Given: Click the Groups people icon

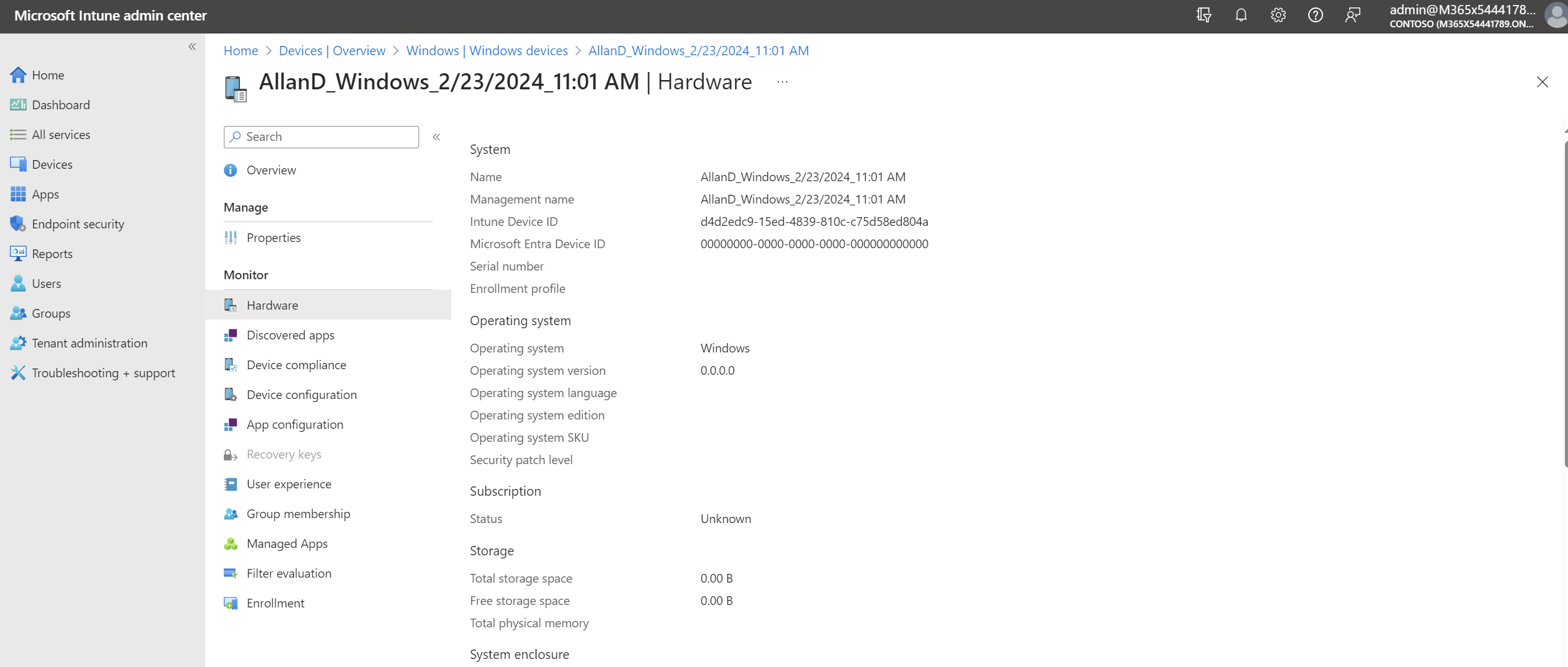Looking at the screenshot, I should (x=18, y=313).
